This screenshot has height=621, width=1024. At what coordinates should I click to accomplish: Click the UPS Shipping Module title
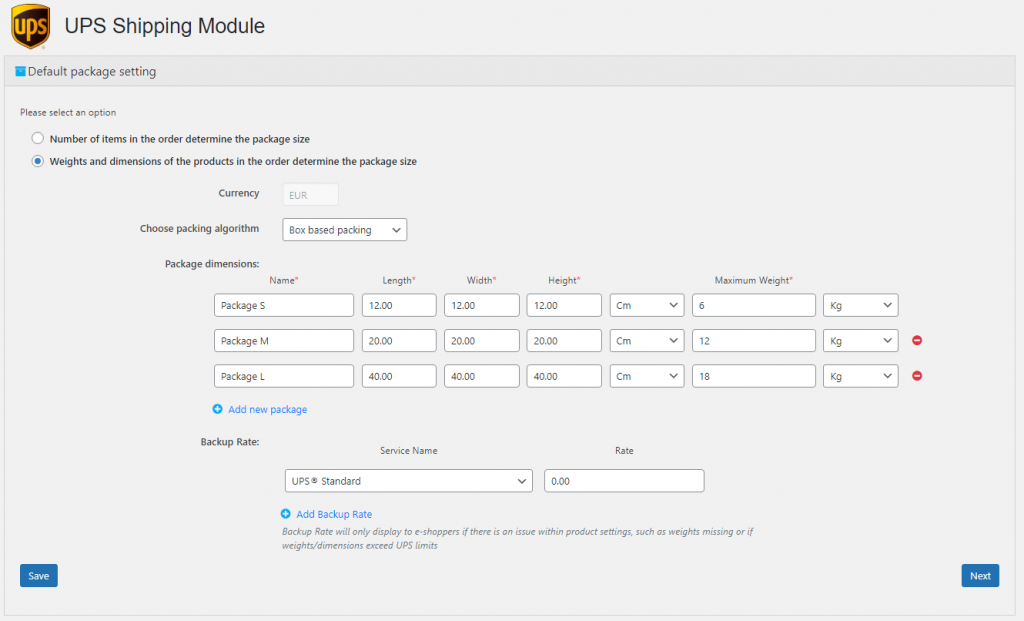(x=165, y=25)
